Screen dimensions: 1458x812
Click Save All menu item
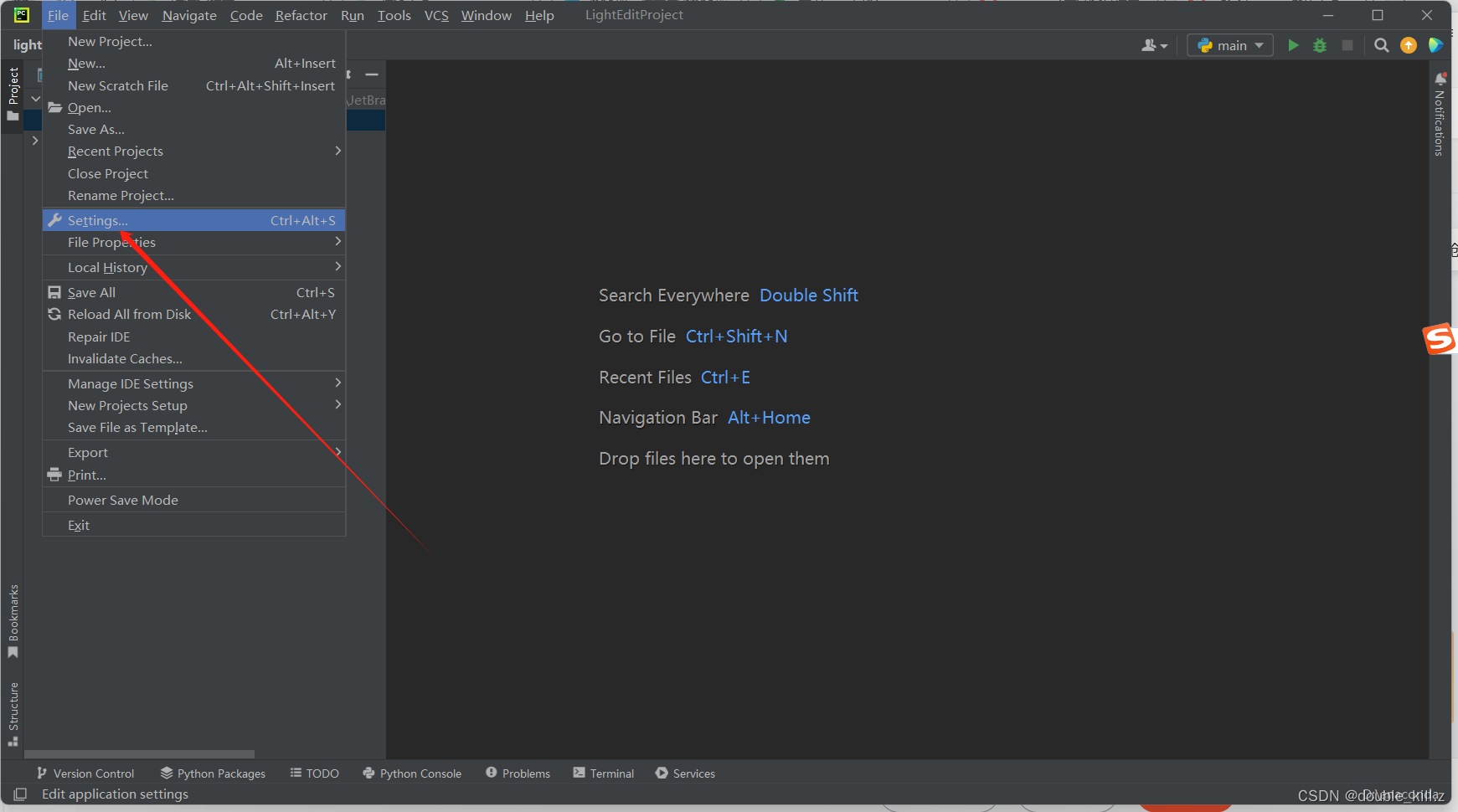[x=193, y=293]
